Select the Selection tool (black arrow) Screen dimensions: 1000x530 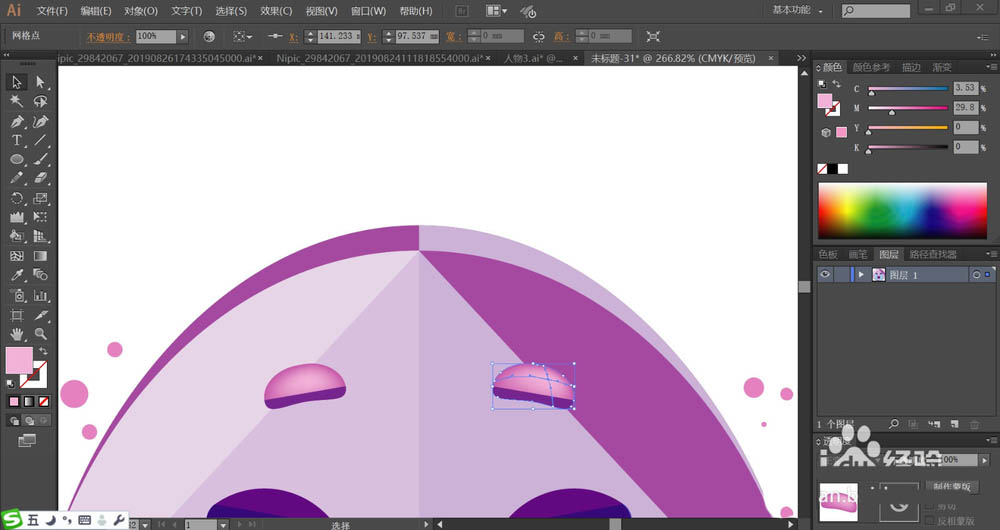coord(17,82)
